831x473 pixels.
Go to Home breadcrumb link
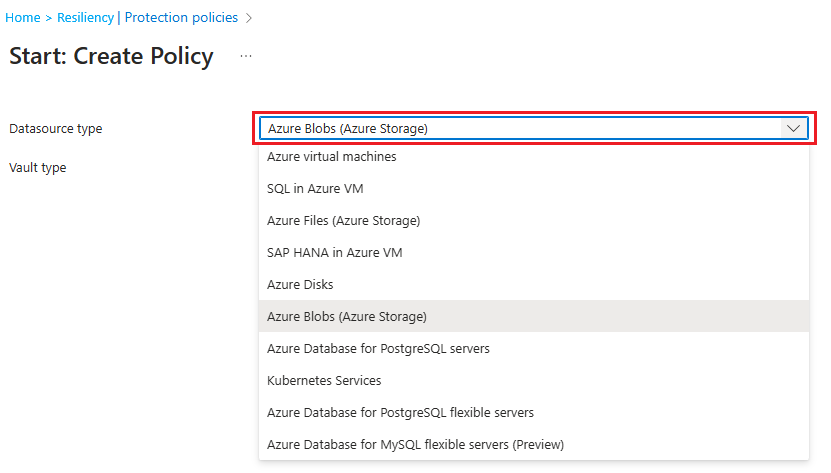point(23,18)
